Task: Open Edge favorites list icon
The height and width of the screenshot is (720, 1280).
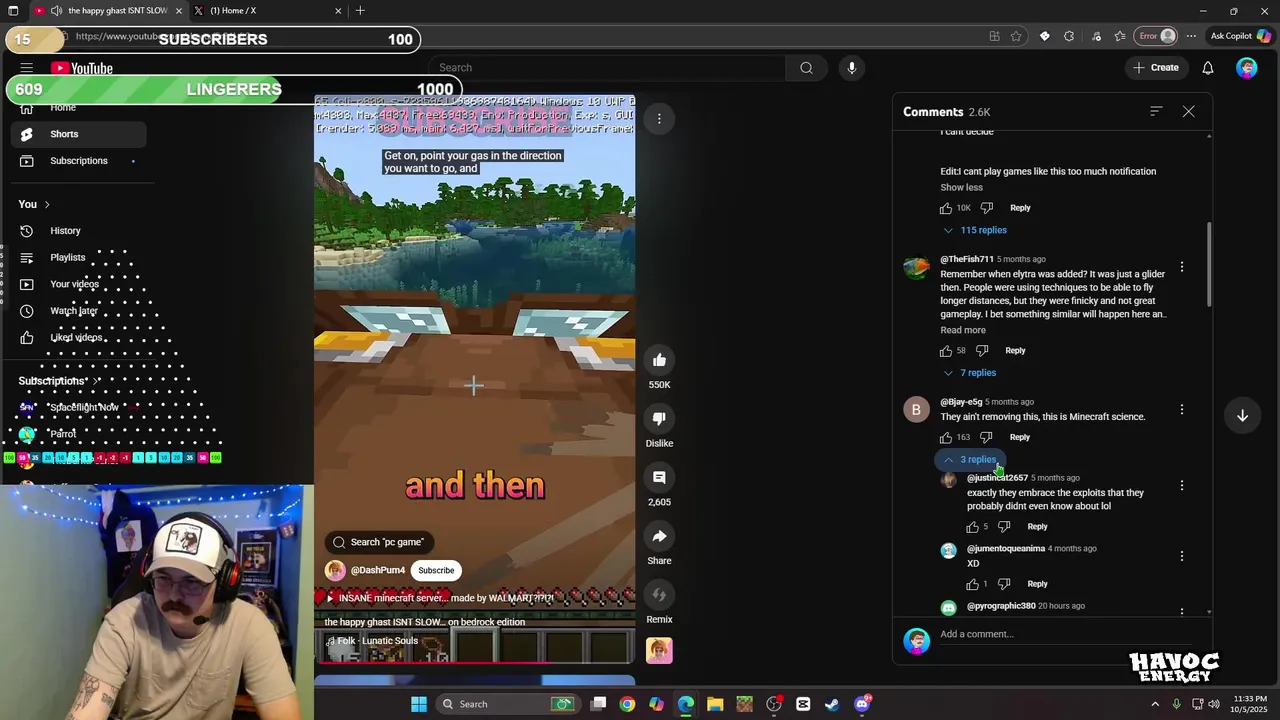Action: pyautogui.click(x=1120, y=36)
